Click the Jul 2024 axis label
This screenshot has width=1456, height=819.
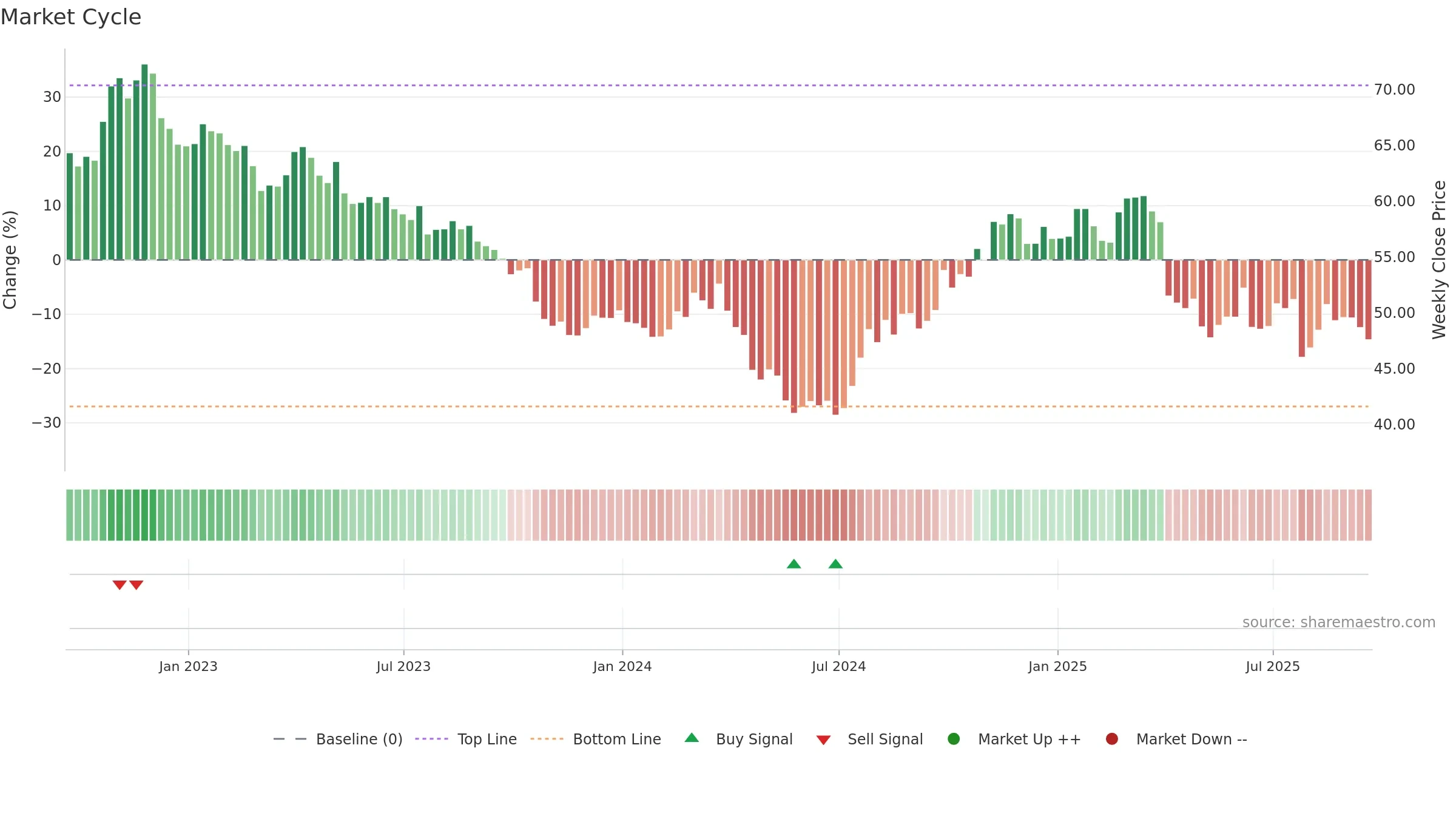point(839,666)
